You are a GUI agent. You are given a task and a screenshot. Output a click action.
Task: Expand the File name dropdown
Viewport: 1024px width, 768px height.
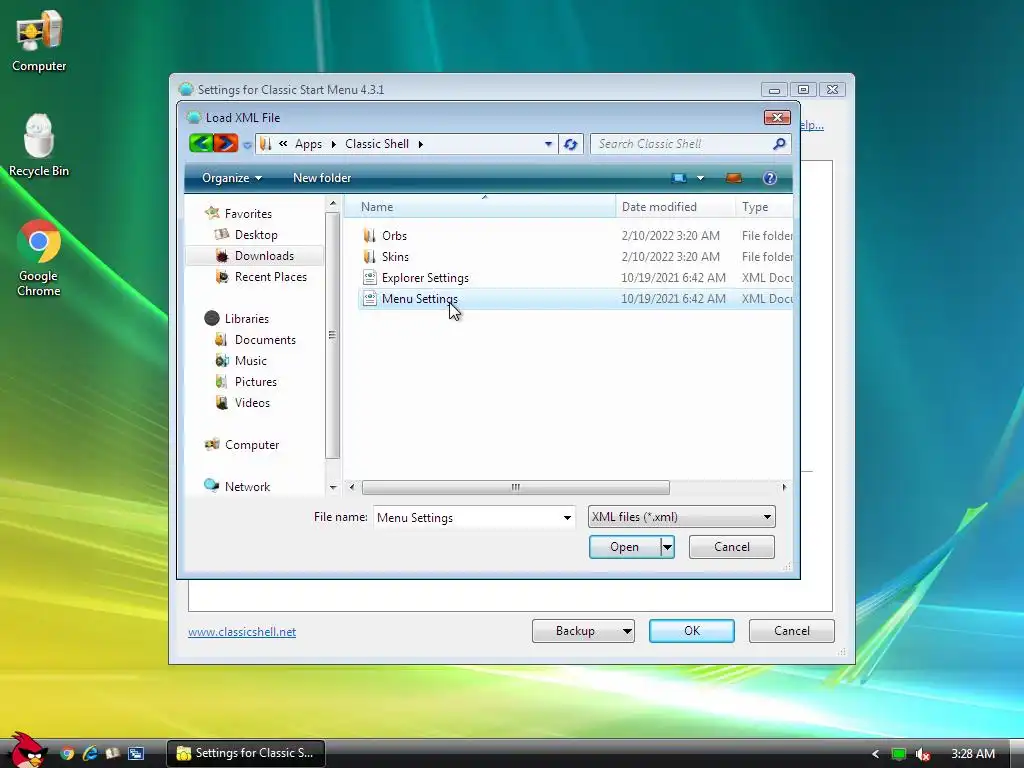point(567,517)
